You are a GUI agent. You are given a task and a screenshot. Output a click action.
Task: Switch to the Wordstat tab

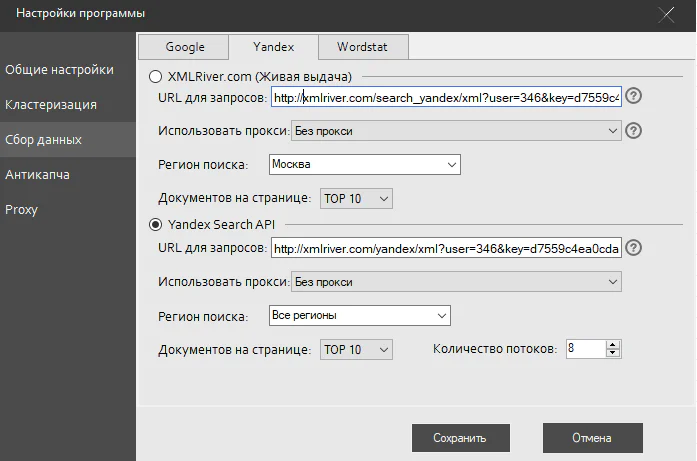point(363,47)
